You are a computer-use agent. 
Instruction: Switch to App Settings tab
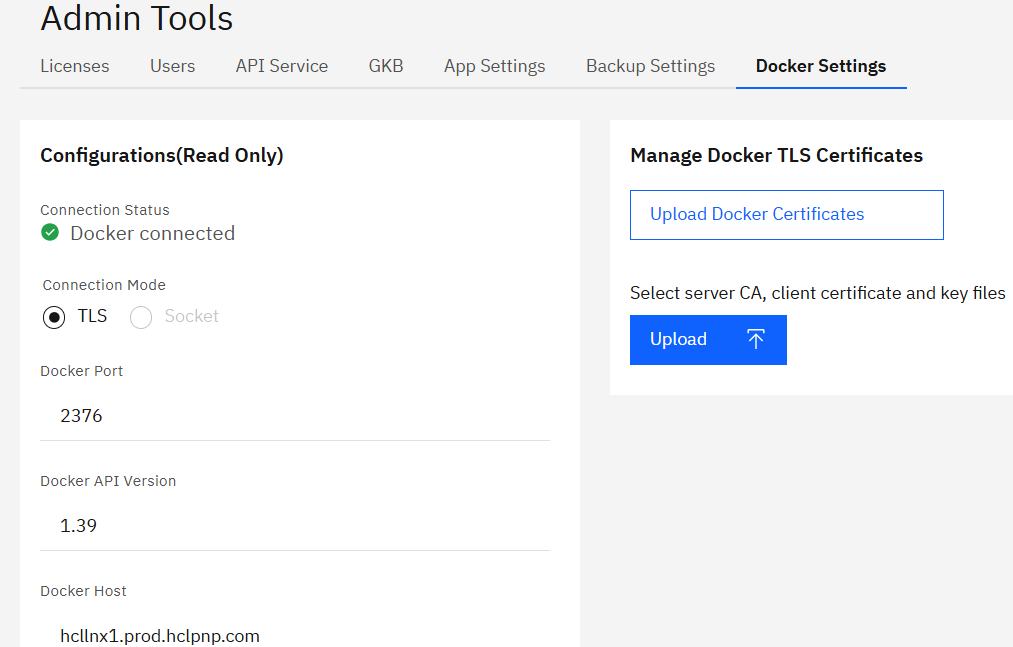point(494,66)
